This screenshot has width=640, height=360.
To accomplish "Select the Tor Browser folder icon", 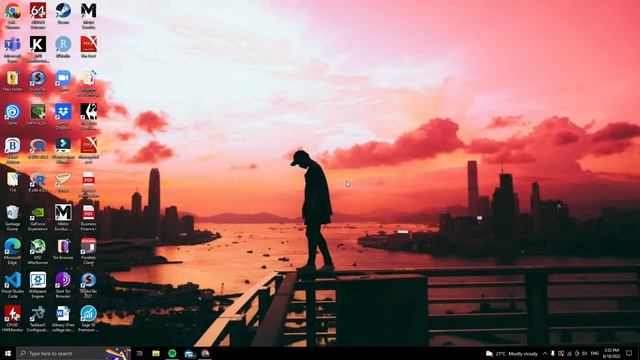I will [x=63, y=249].
